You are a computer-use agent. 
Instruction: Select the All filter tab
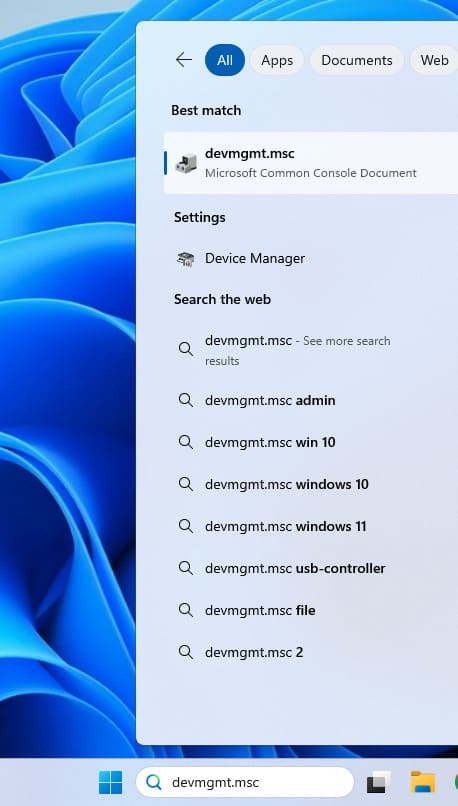coord(225,60)
